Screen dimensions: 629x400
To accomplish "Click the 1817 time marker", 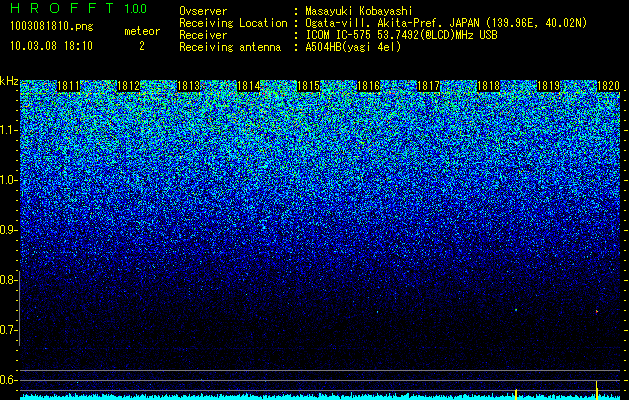I will 428,86.
